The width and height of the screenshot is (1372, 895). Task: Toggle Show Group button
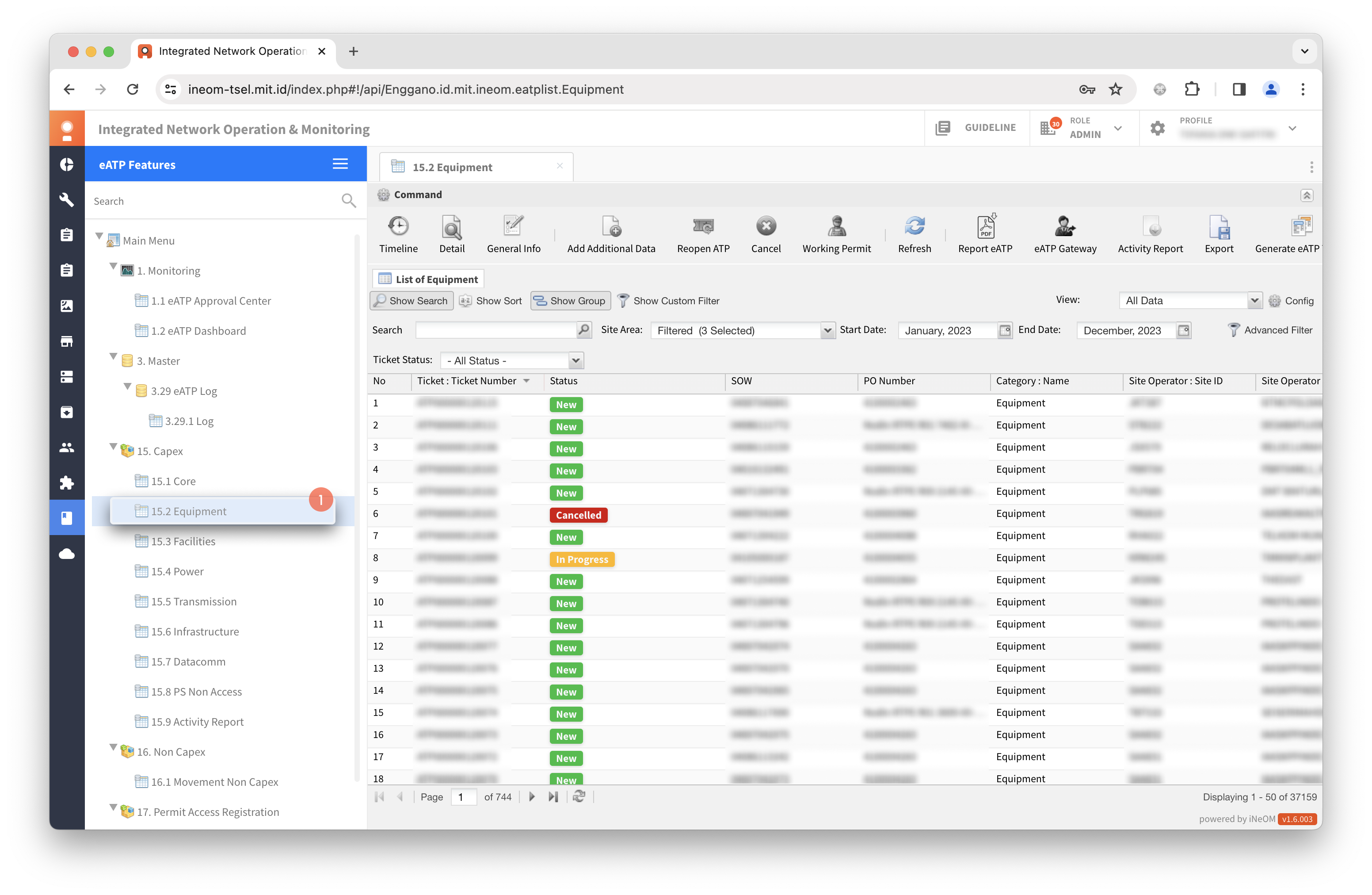[570, 300]
